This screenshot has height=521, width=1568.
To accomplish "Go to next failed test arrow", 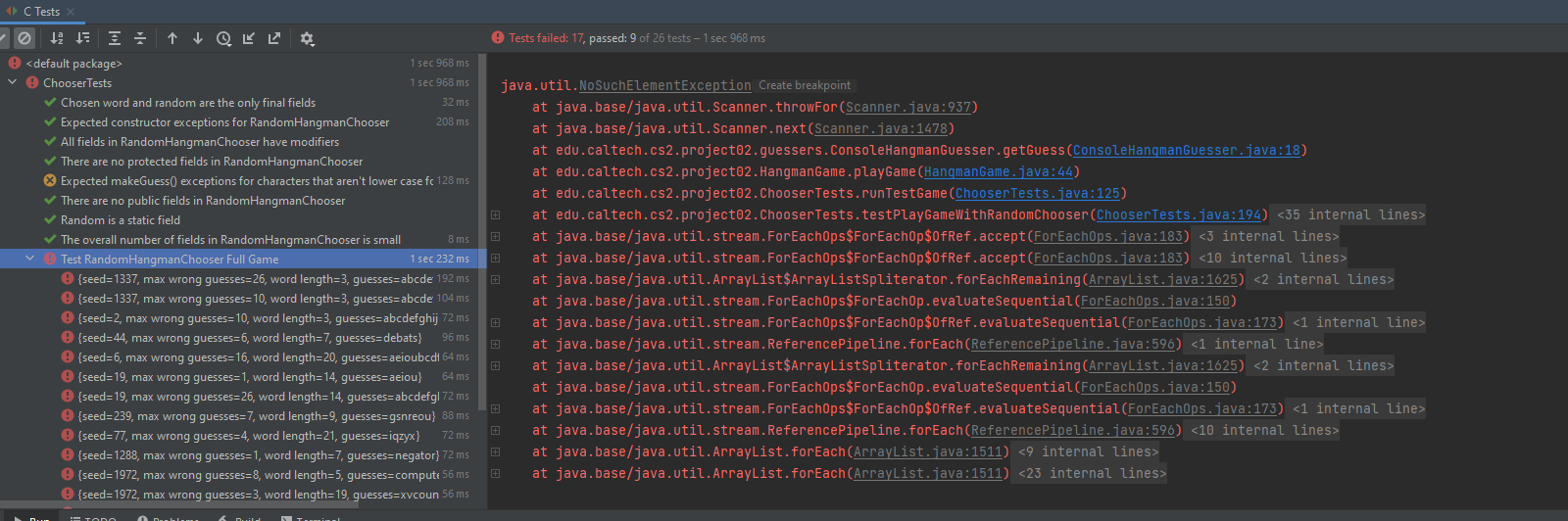I will (x=198, y=38).
